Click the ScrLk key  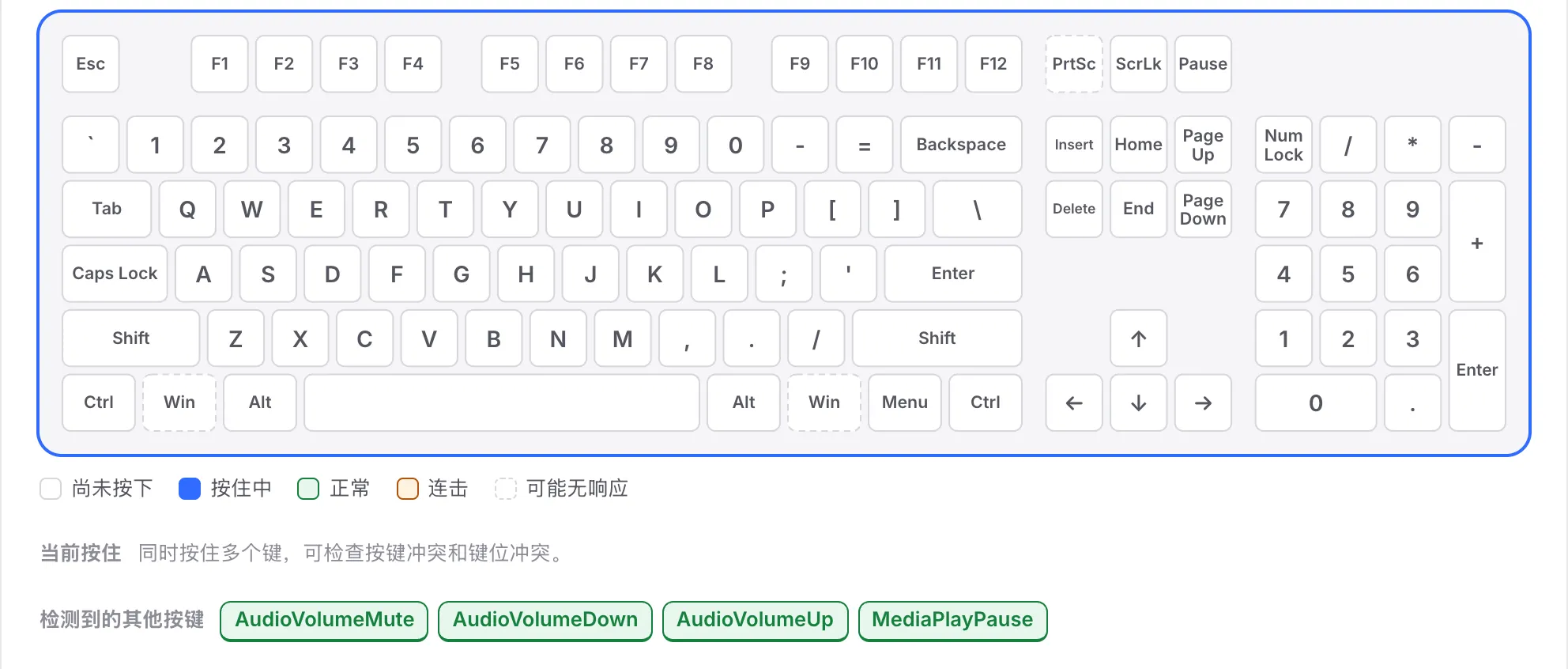point(1138,64)
